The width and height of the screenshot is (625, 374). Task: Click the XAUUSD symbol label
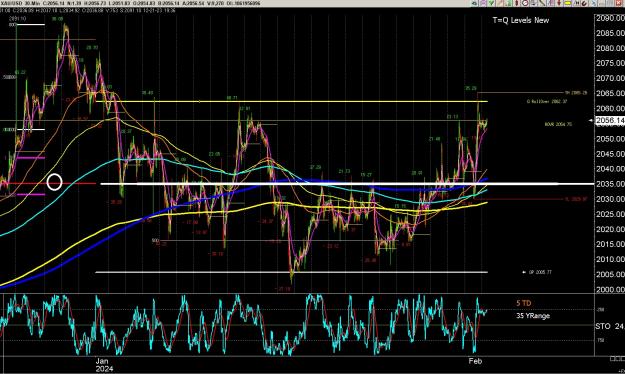[12, 3]
